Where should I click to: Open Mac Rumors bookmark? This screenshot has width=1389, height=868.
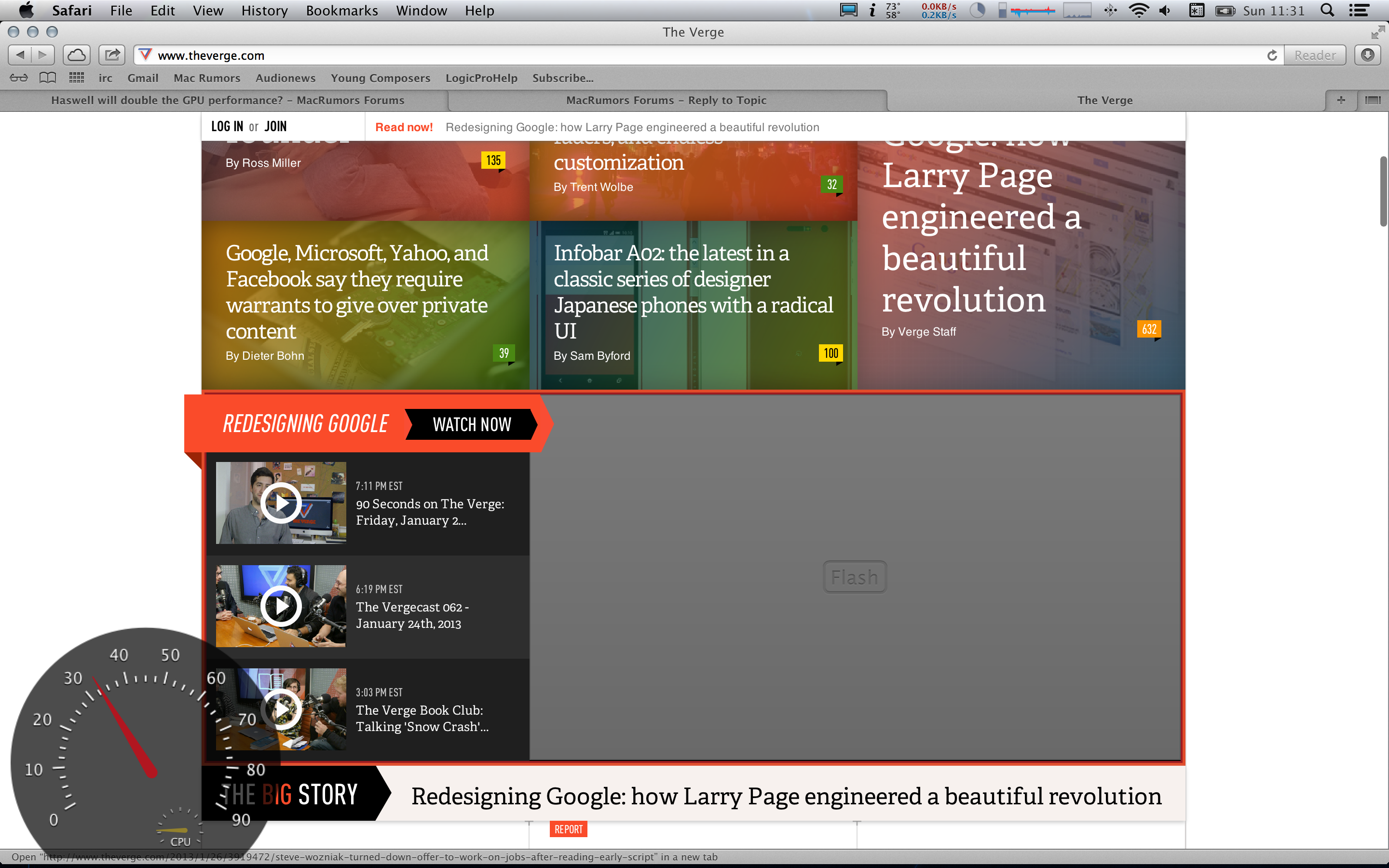tap(206, 78)
